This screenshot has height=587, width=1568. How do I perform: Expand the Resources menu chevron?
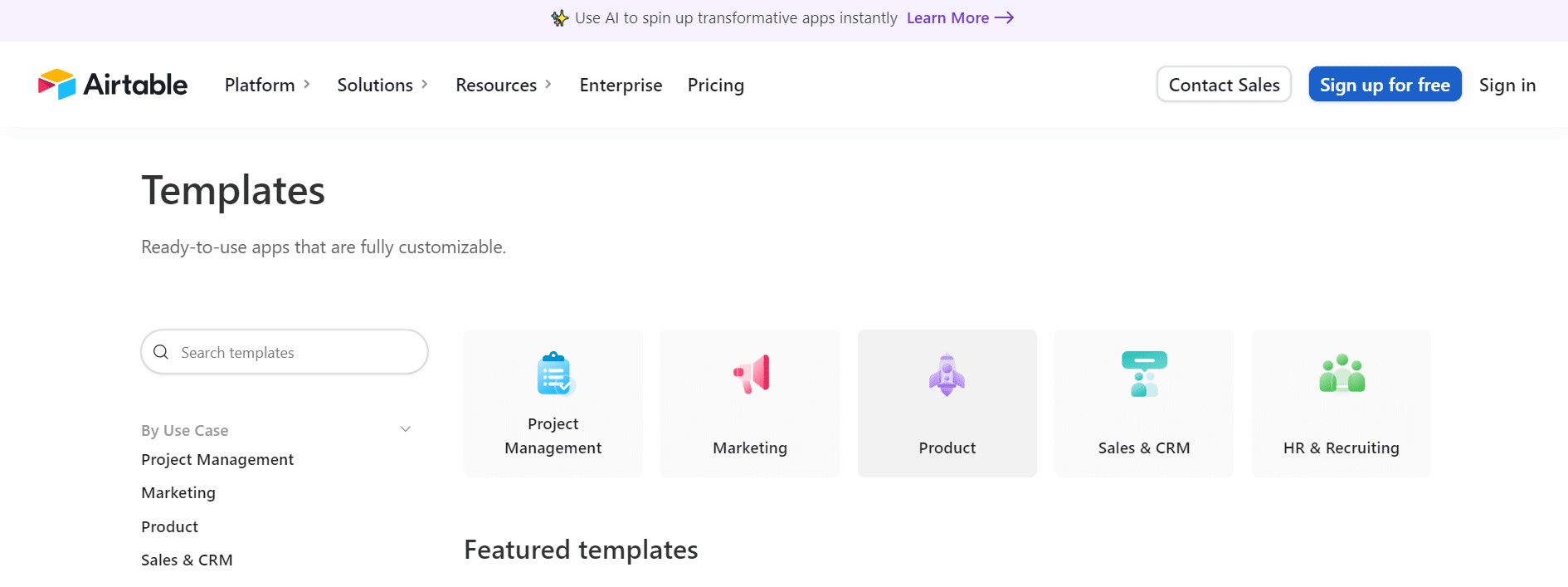pyautogui.click(x=548, y=85)
